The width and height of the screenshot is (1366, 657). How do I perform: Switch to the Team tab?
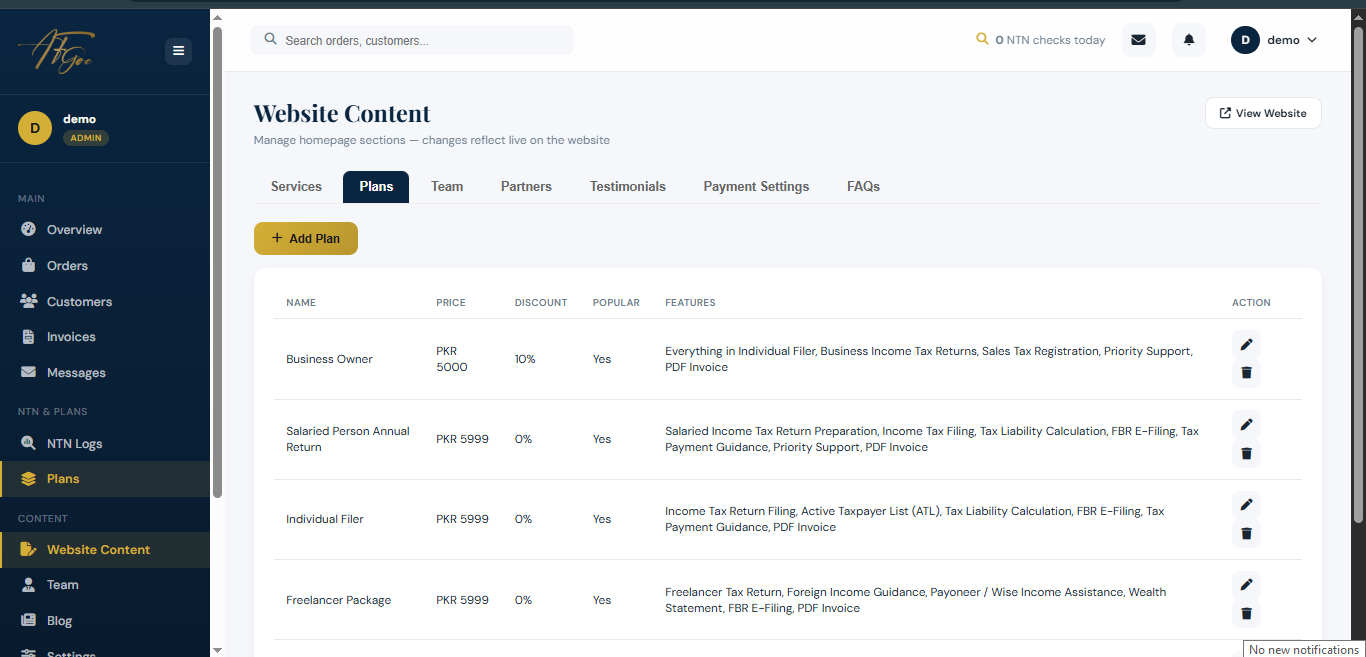pos(447,187)
